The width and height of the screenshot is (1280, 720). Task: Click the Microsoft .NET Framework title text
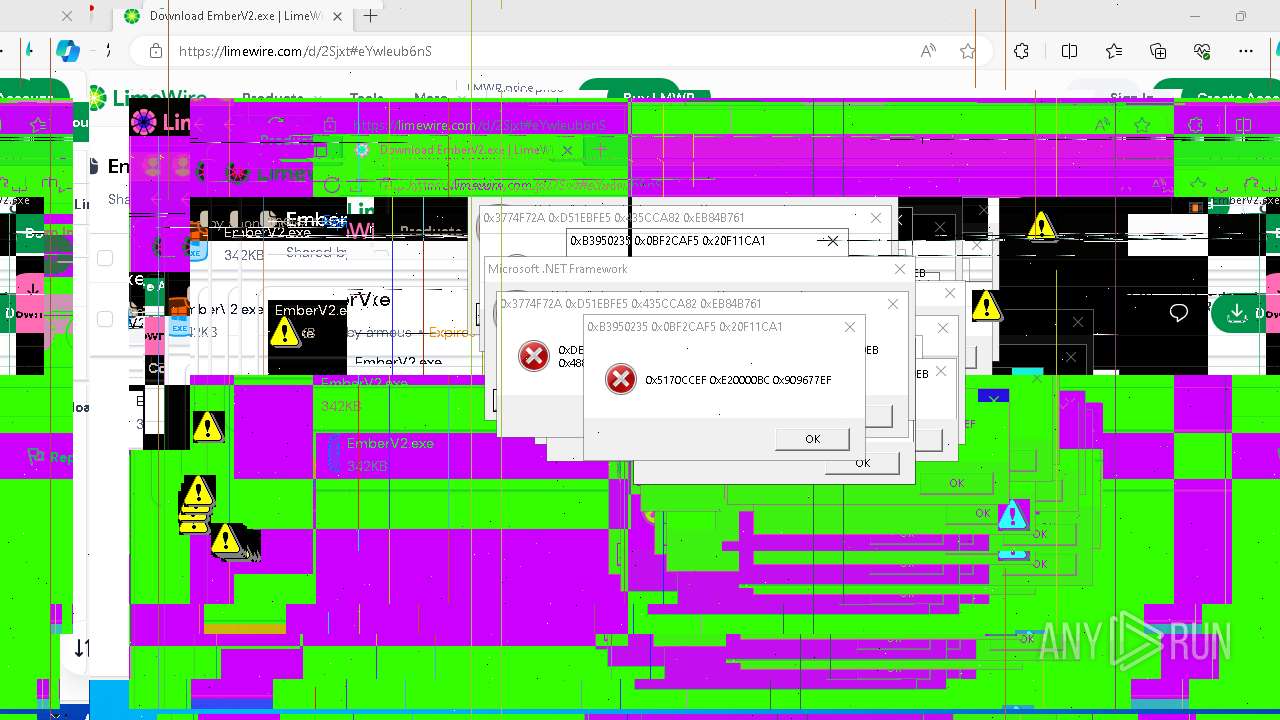[x=558, y=269]
